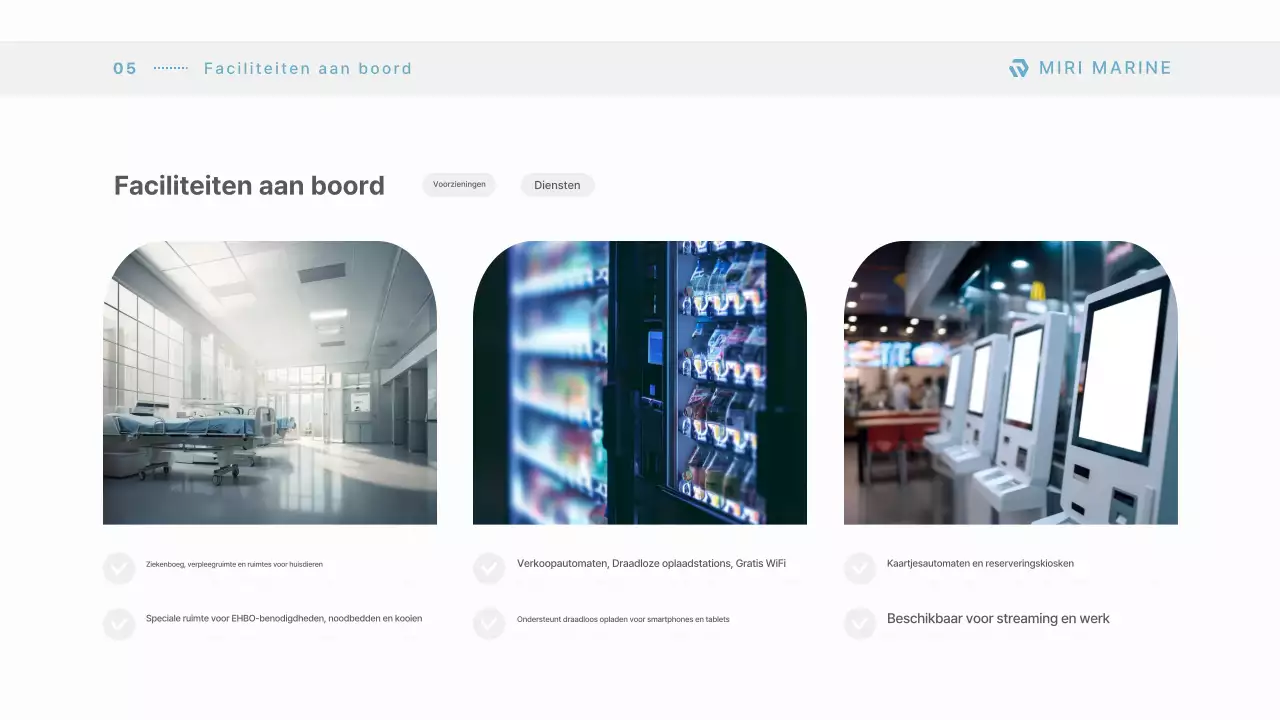
Task: Select the Voorzieningen tag
Action: (458, 184)
